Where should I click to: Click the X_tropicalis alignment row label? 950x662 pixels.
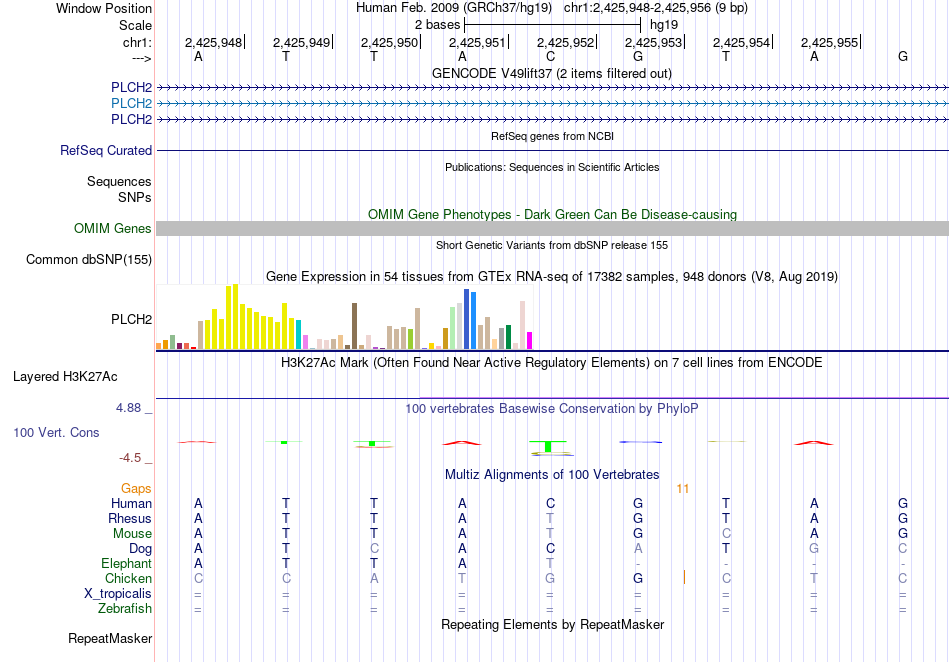pyautogui.click(x=118, y=594)
